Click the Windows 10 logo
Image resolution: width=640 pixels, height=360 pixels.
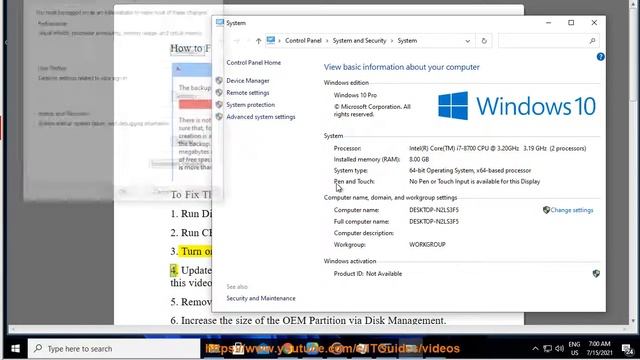click(x=517, y=106)
